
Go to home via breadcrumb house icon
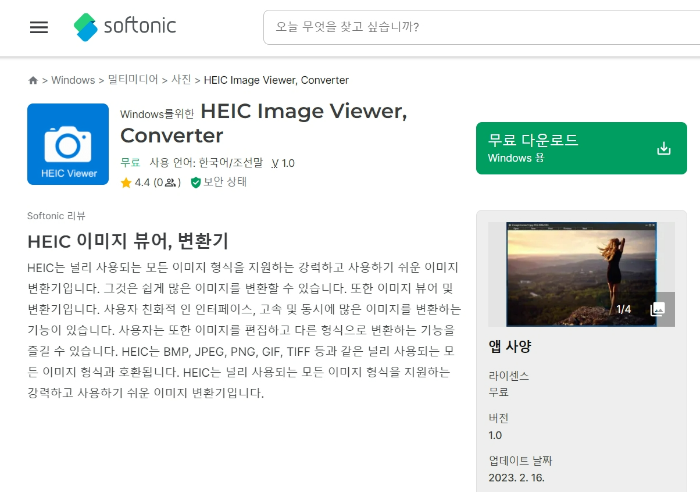(33, 80)
